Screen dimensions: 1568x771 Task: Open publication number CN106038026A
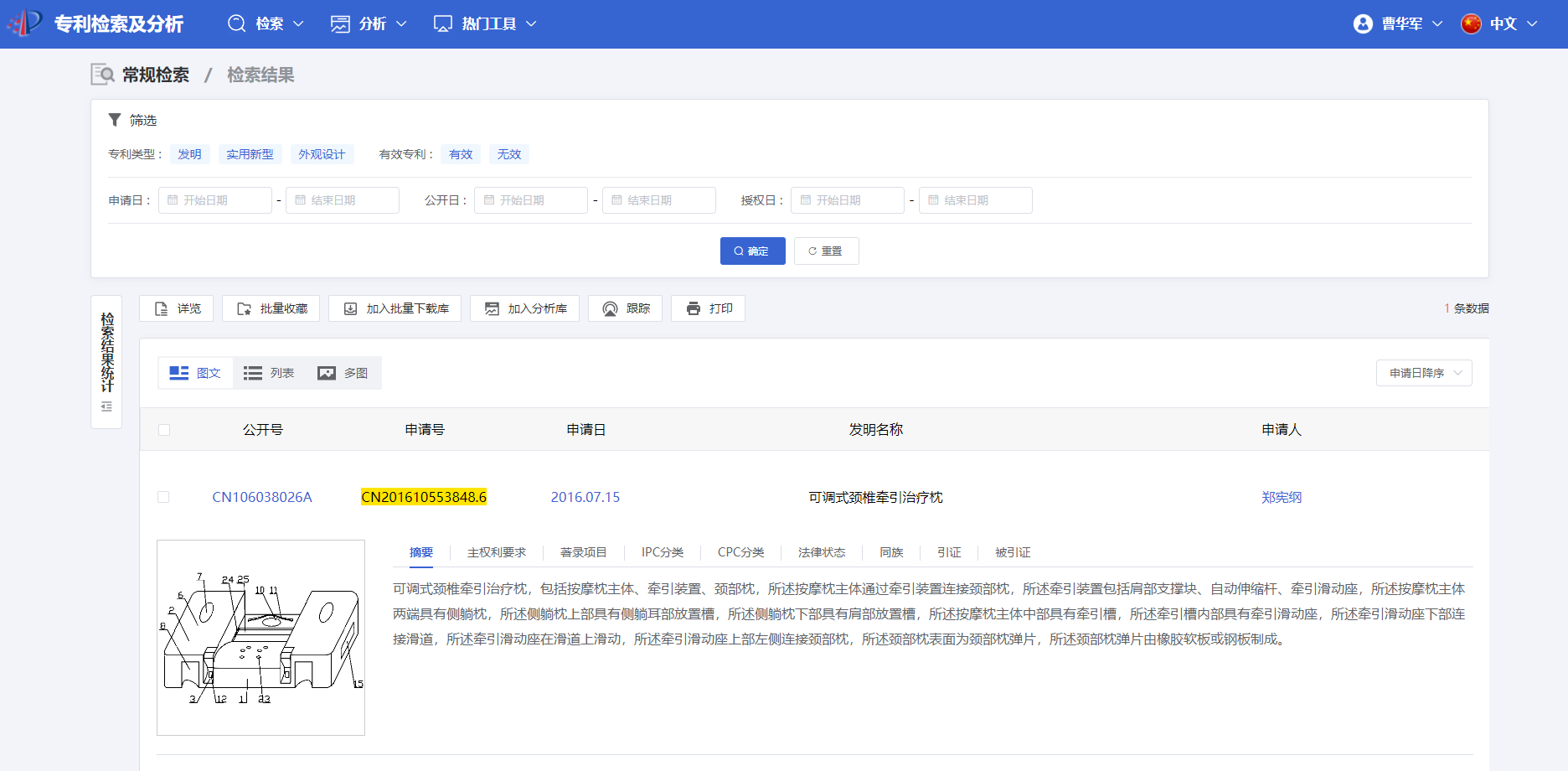(x=262, y=497)
